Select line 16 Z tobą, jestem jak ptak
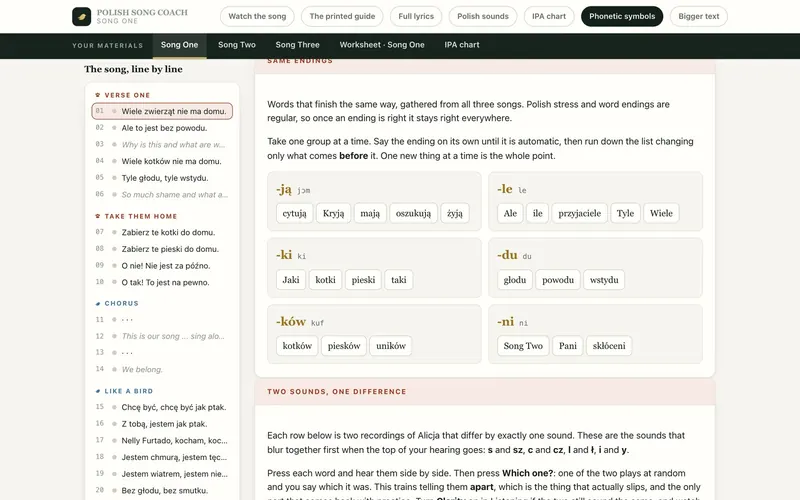This screenshot has height=500, width=800. pos(162,424)
